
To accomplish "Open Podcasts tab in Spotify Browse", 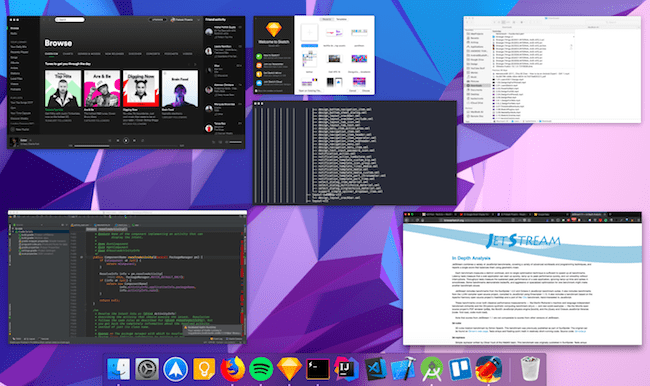I will click(171, 54).
